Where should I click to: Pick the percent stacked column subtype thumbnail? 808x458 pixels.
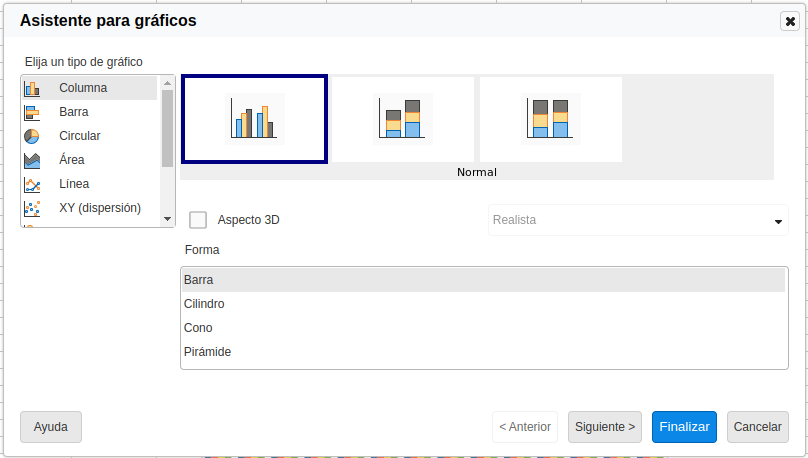[550, 119]
